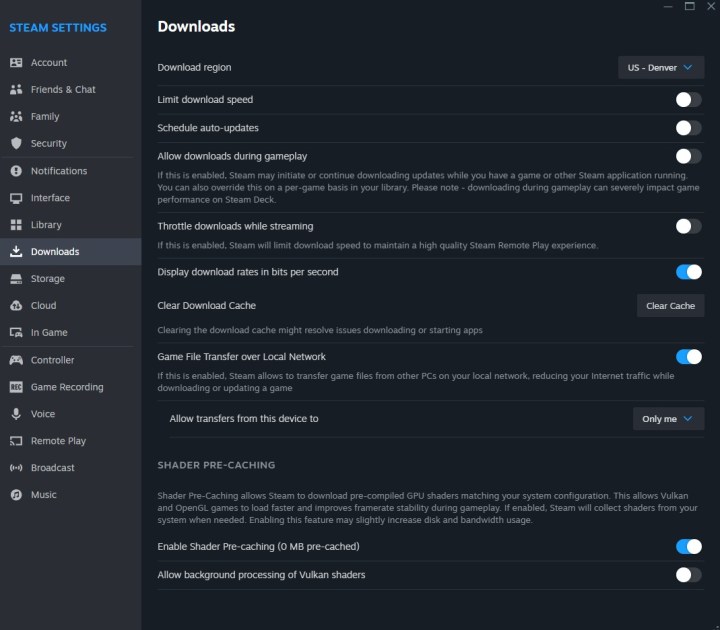This screenshot has height=630, width=720.
Task: Expand the Only me transfers dropdown
Action: (668, 419)
